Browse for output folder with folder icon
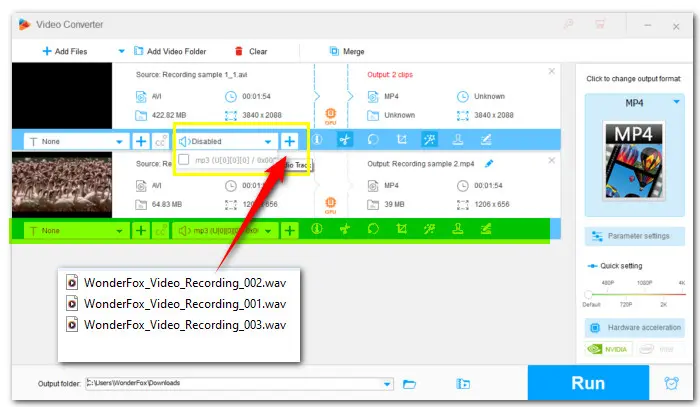 pyautogui.click(x=409, y=384)
